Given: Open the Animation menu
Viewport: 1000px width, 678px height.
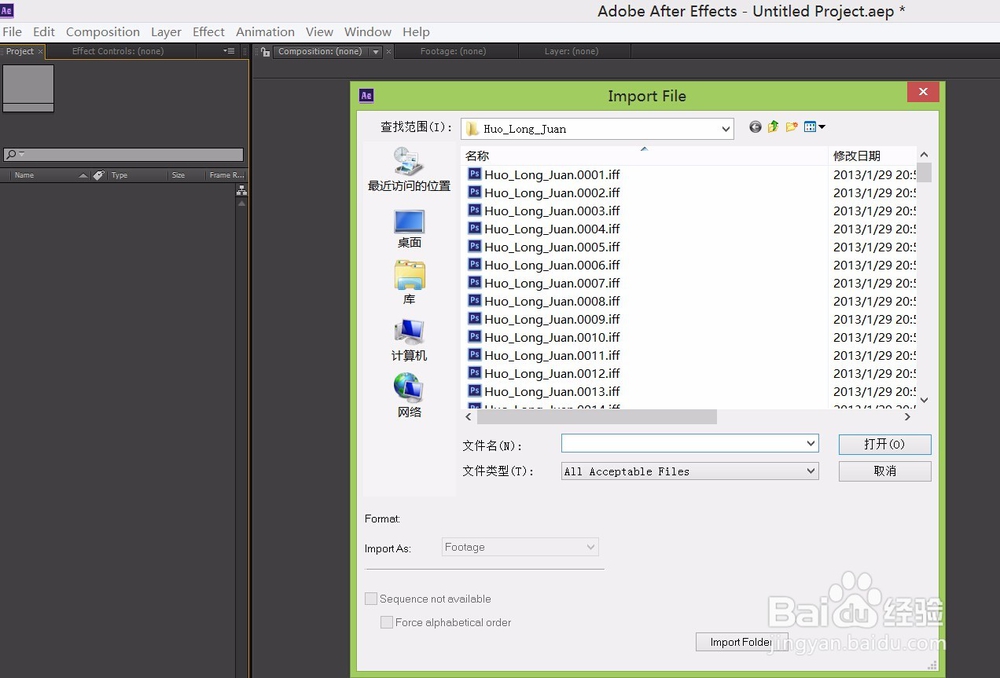Looking at the screenshot, I should point(265,32).
